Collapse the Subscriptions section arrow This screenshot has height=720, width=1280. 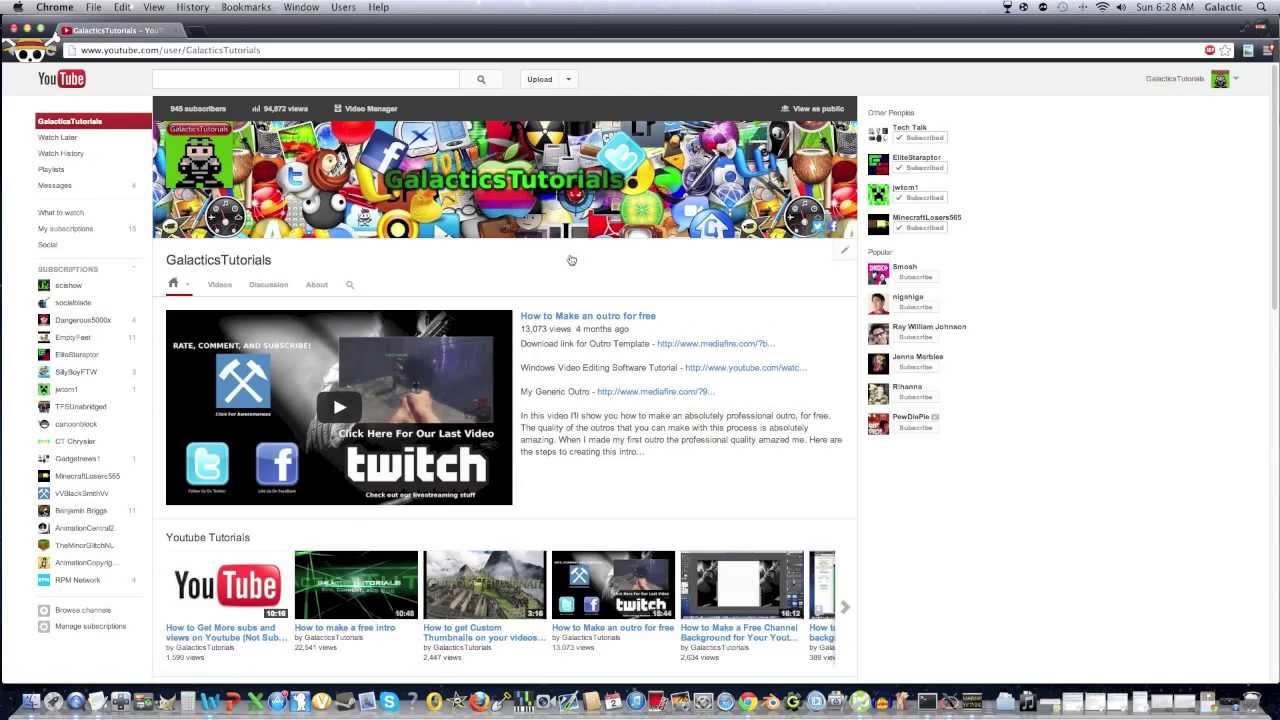click(133, 268)
